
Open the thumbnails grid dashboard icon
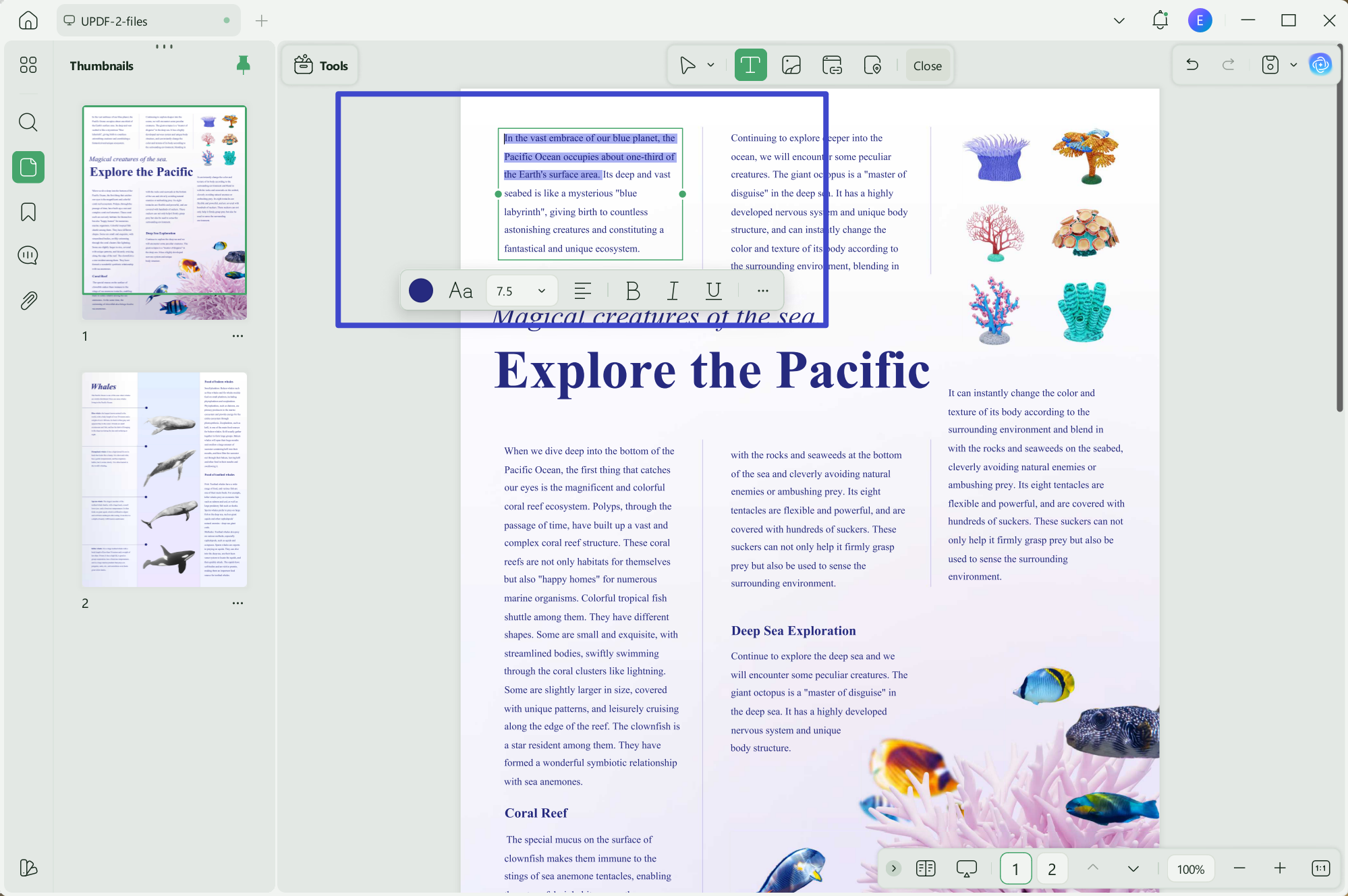click(x=28, y=65)
